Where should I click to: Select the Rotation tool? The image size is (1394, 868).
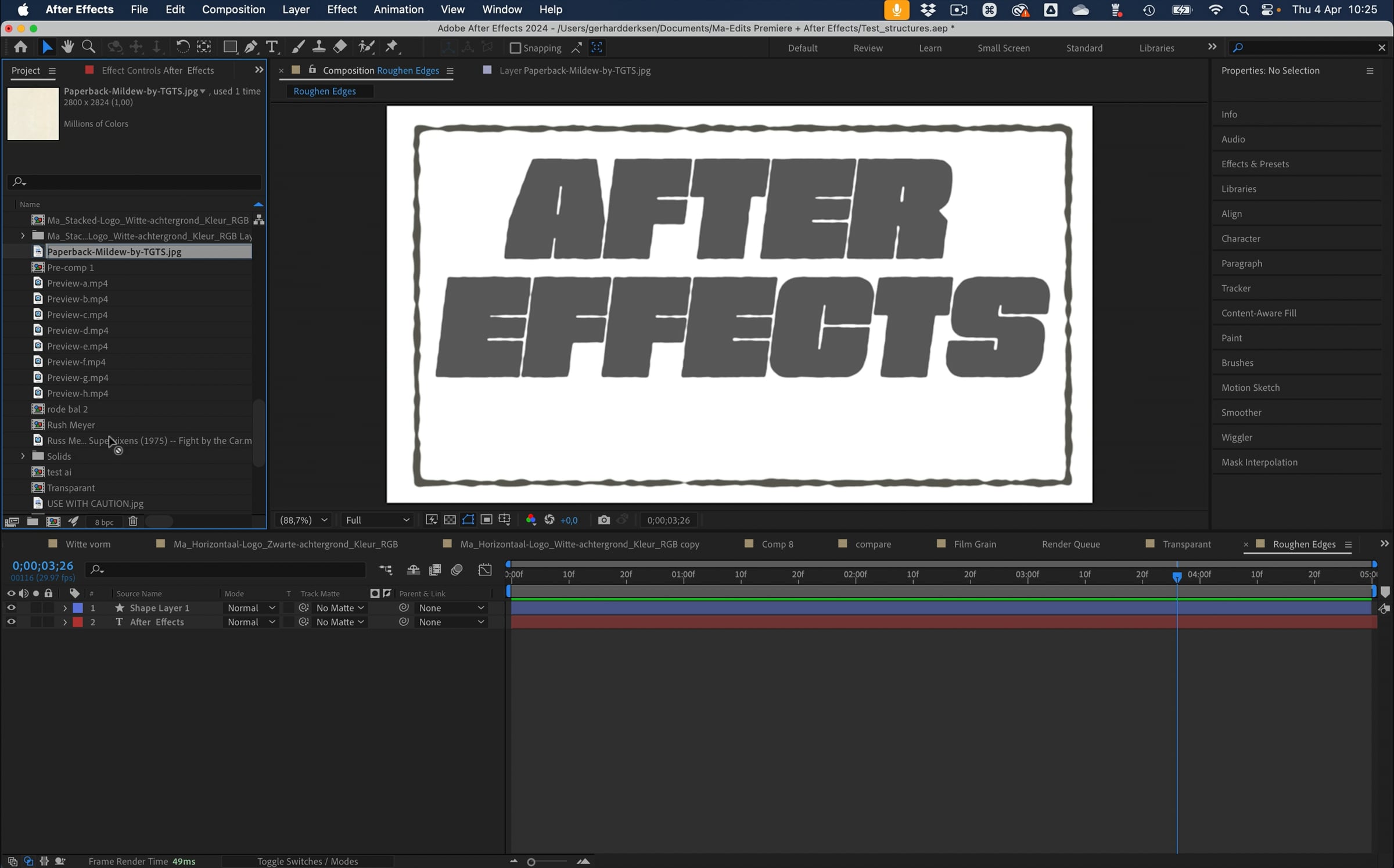pyautogui.click(x=182, y=47)
